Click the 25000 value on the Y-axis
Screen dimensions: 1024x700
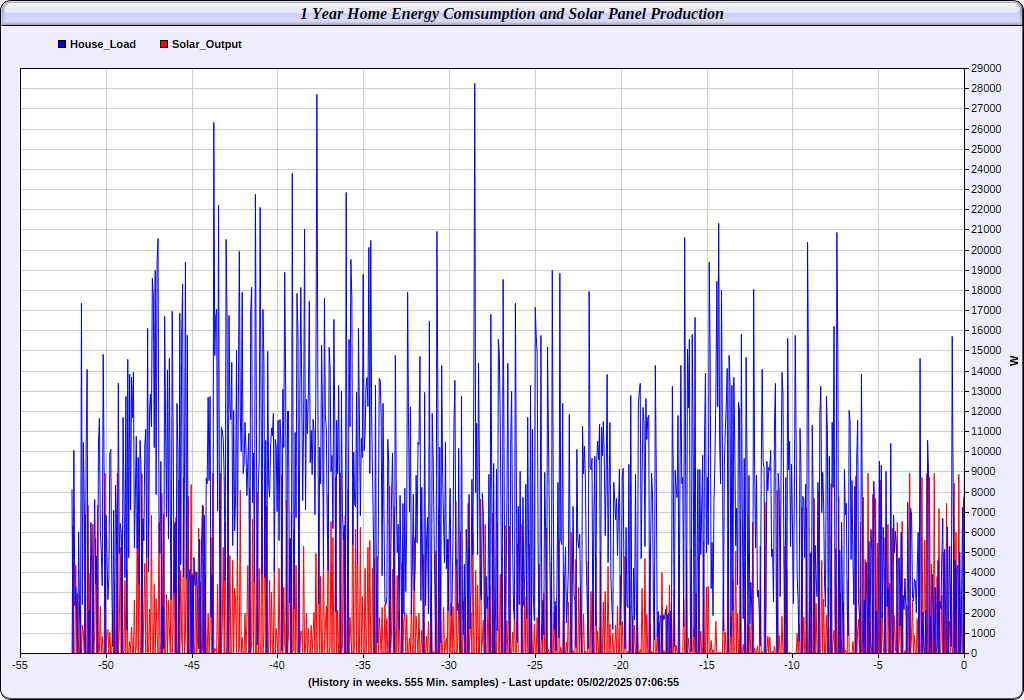click(x=985, y=150)
